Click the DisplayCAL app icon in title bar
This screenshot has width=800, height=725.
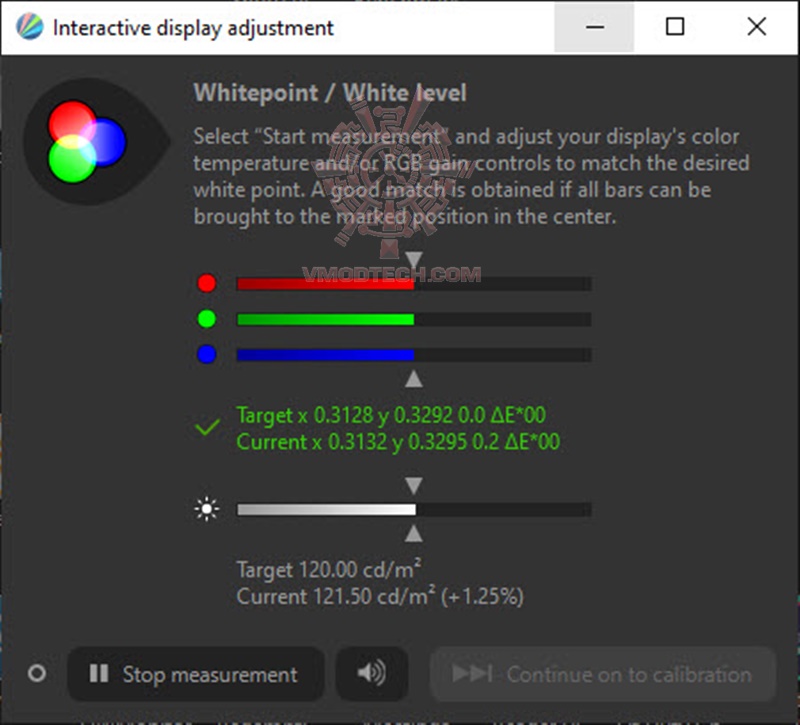pyautogui.click(x=30, y=27)
